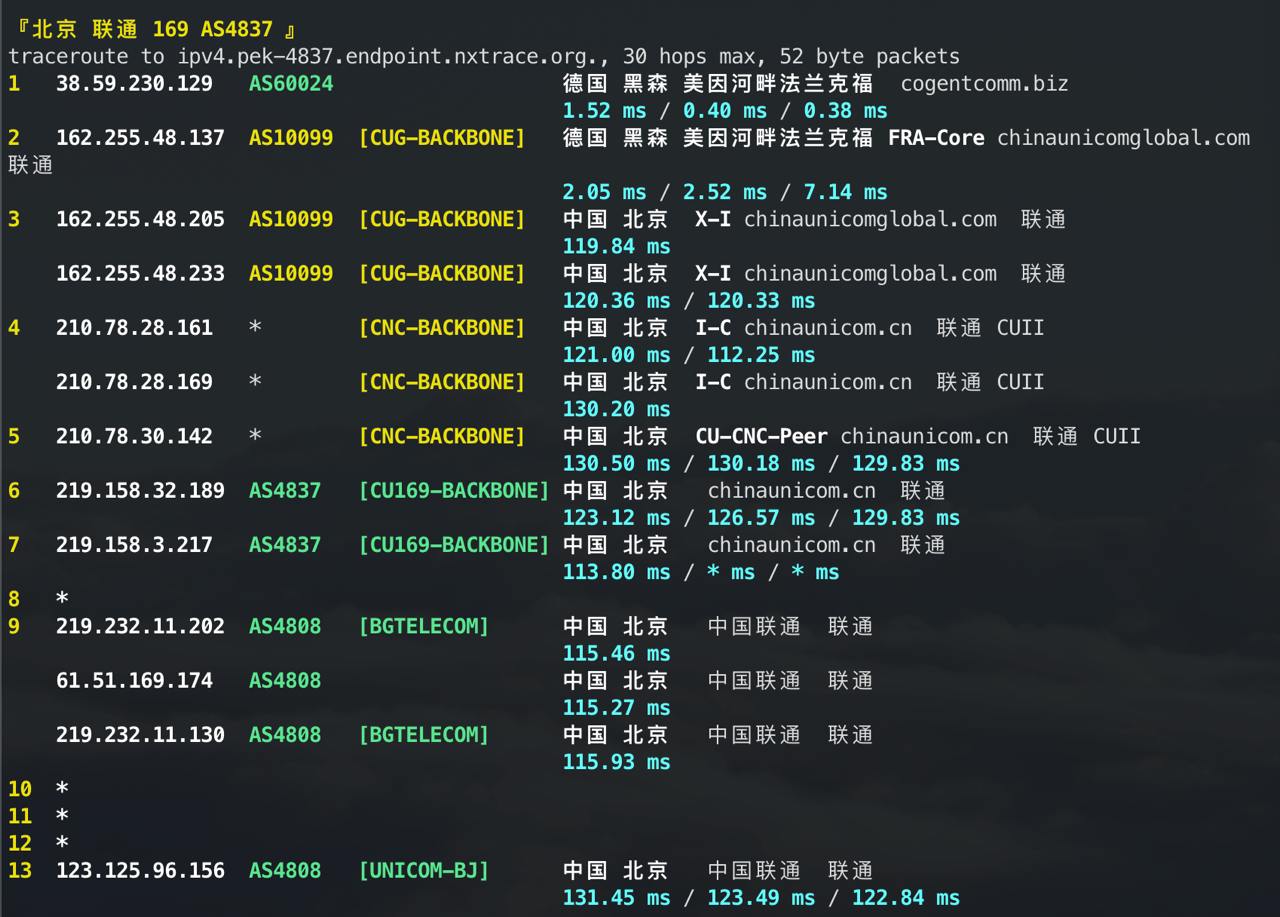The width and height of the screenshot is (1280, 917).
Task: Open the chinaunicomglobal.com link on hop 3
Action: tap(868, 219)
